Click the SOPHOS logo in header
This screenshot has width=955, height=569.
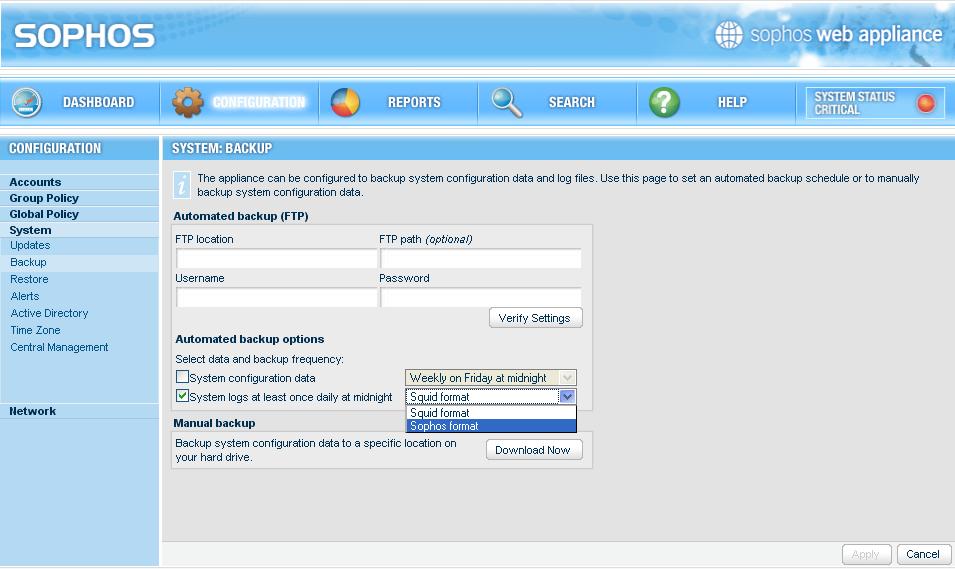click(85, 36)
